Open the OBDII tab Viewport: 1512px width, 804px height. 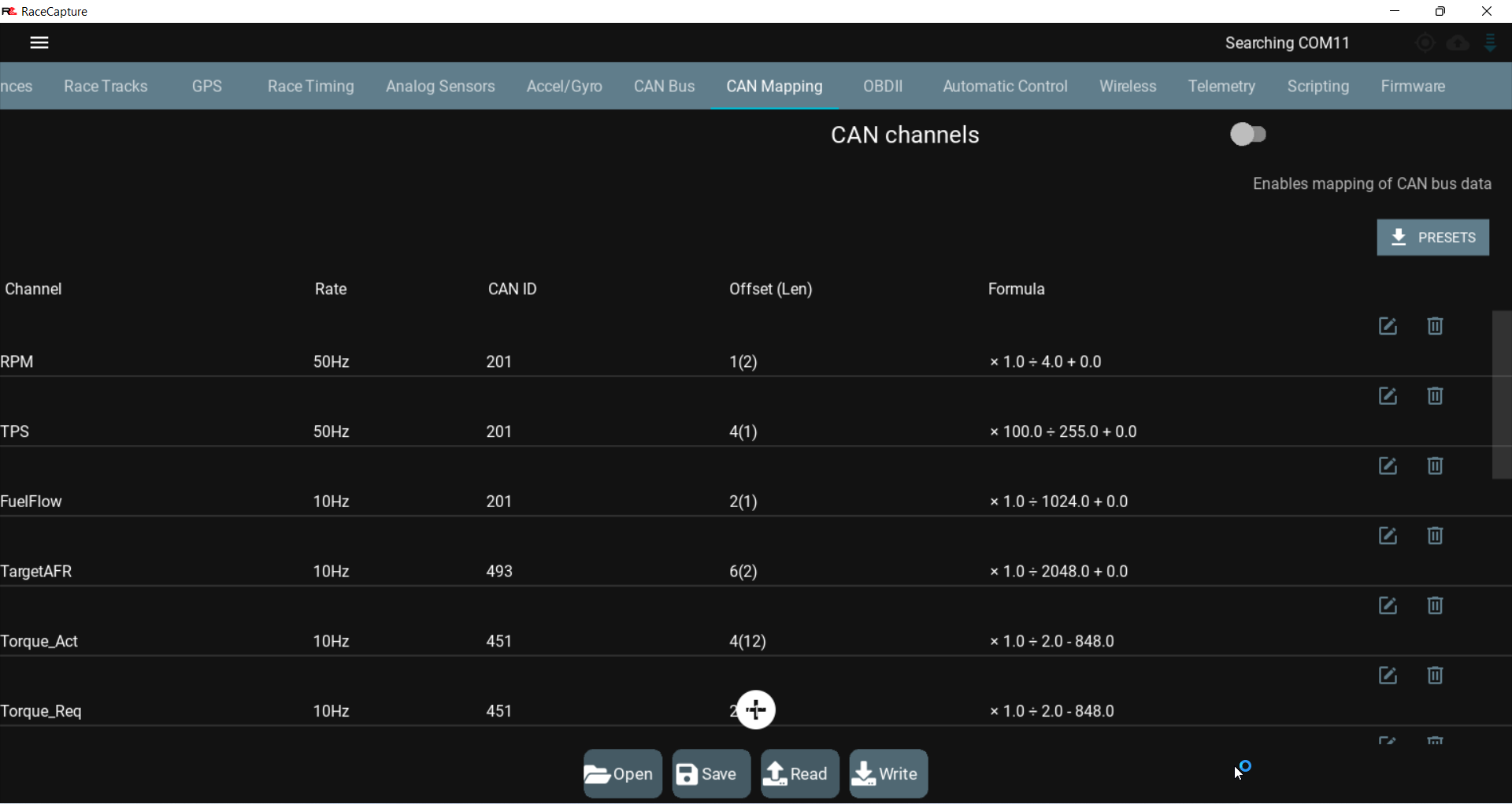[883, 86]
